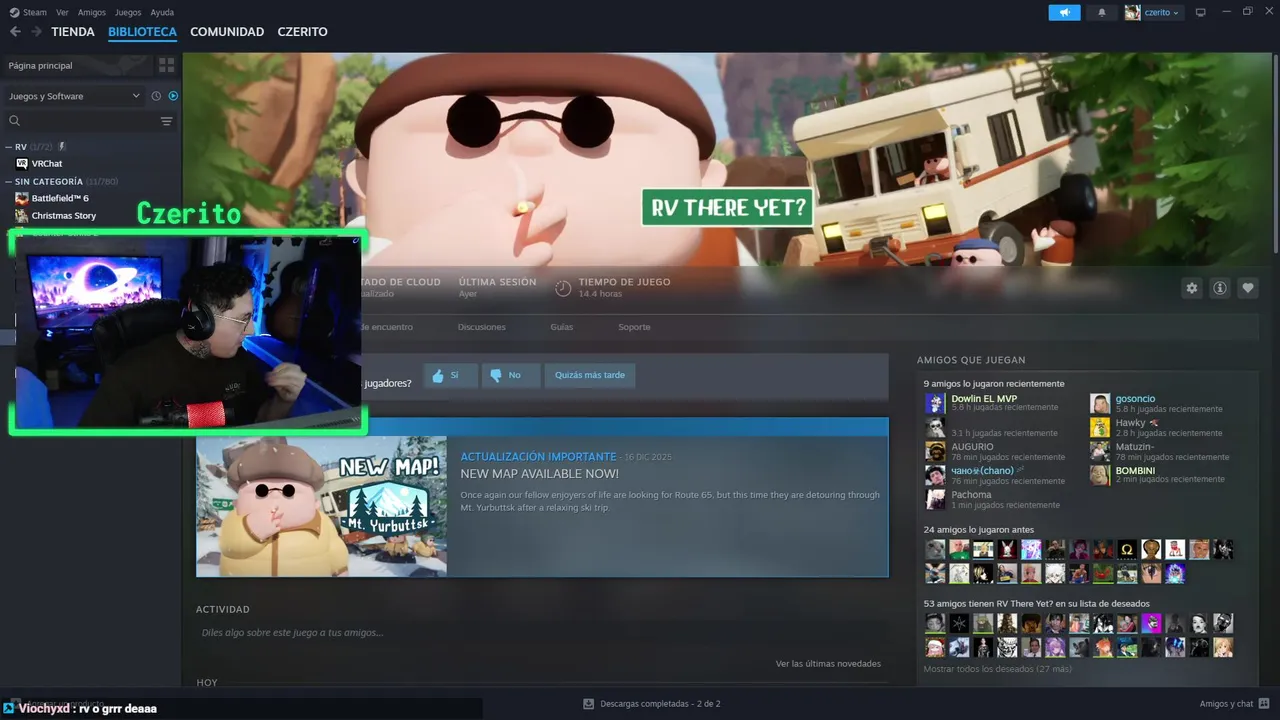Toggle the favorite heart icon
This screenshot has width=1280, height=720.
[1248, 288]
